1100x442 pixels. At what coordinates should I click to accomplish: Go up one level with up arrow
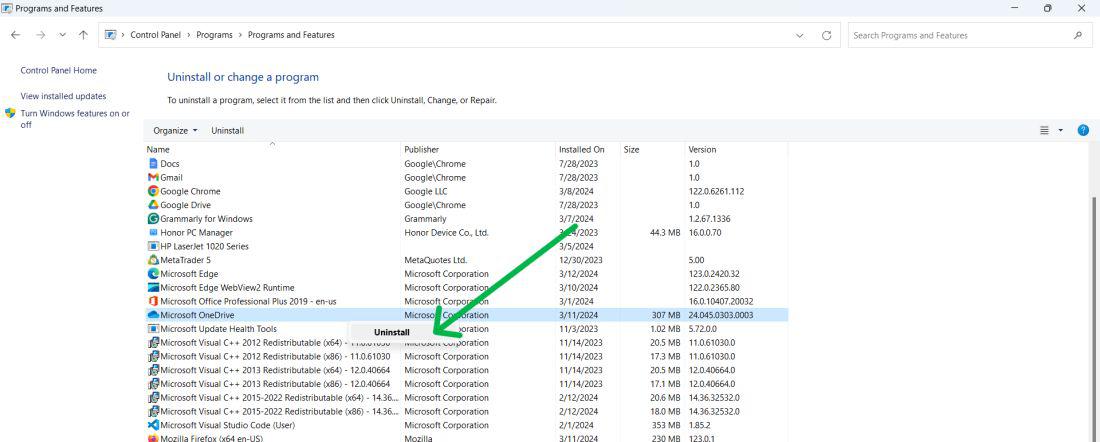coord(83,35)
